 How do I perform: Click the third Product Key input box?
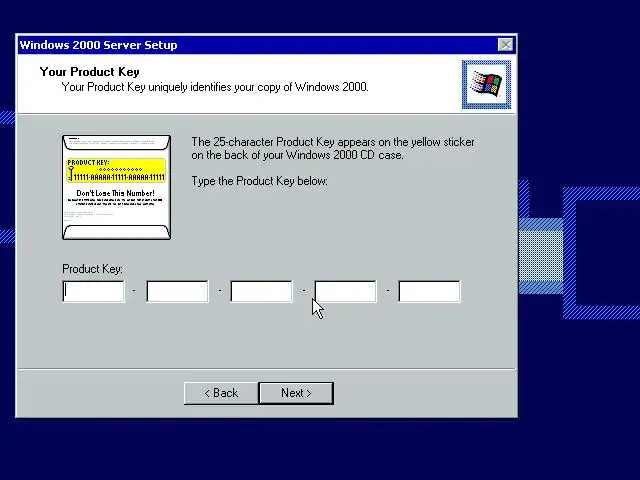(x=261, y=291)
